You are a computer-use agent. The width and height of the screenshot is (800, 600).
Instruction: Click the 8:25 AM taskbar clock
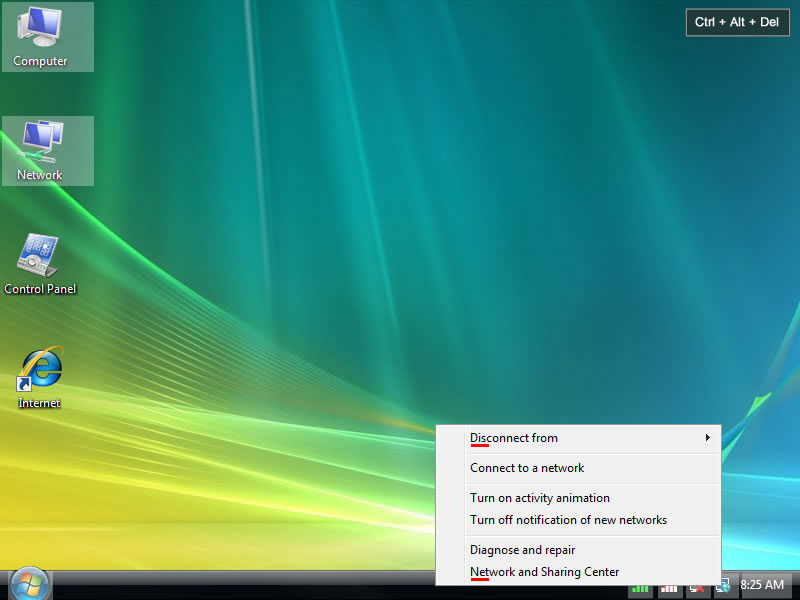click(762, 585)
